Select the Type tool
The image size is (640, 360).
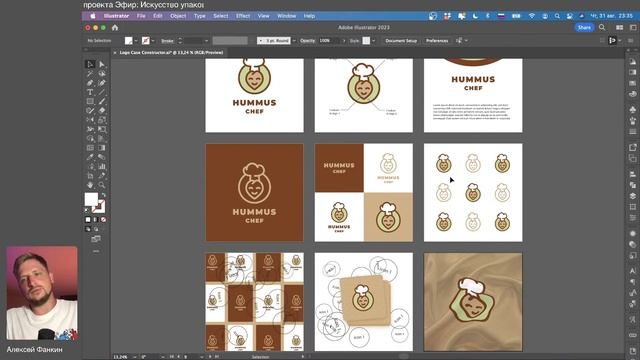pyautogui.click(x=90, y=92)
